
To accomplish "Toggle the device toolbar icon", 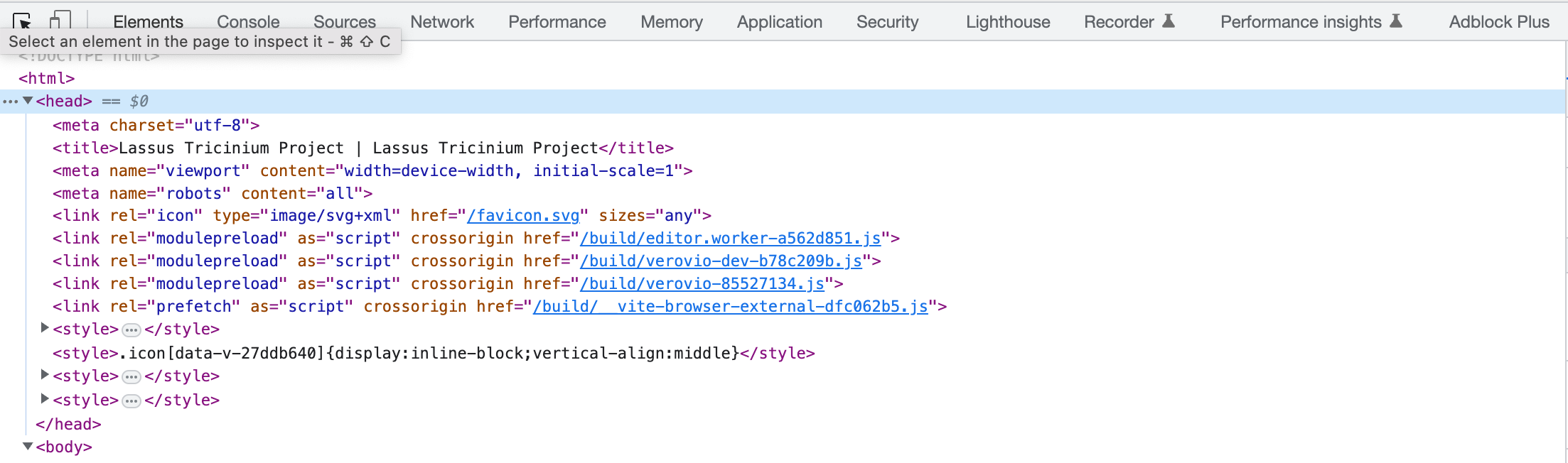I will point(60,21).
